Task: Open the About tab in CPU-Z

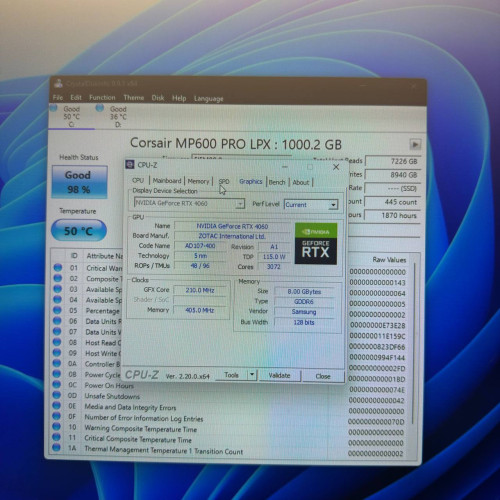Action: pos(301,182)
